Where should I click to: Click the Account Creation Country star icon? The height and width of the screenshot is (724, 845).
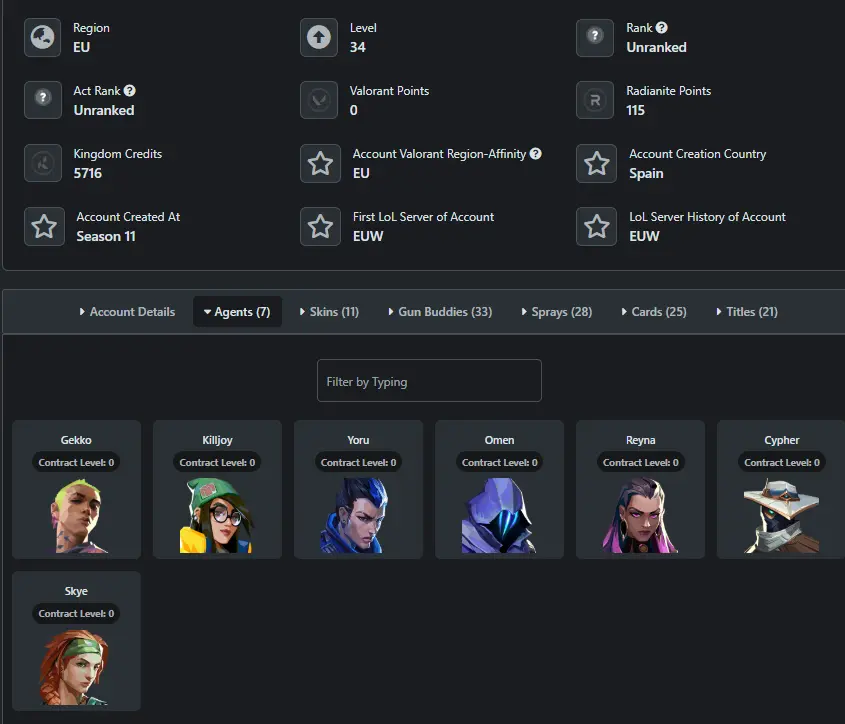[596, 164]
